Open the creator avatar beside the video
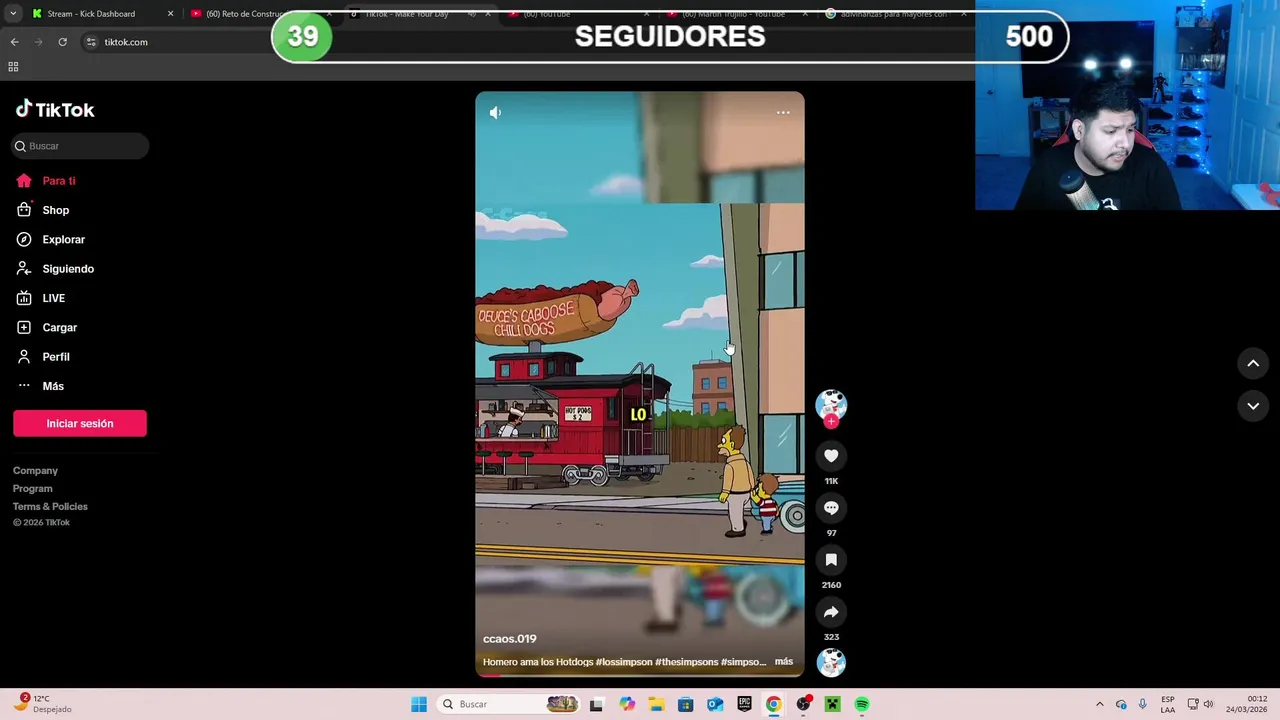Screen dimensions: 1280x720 (x=831, y=404)
